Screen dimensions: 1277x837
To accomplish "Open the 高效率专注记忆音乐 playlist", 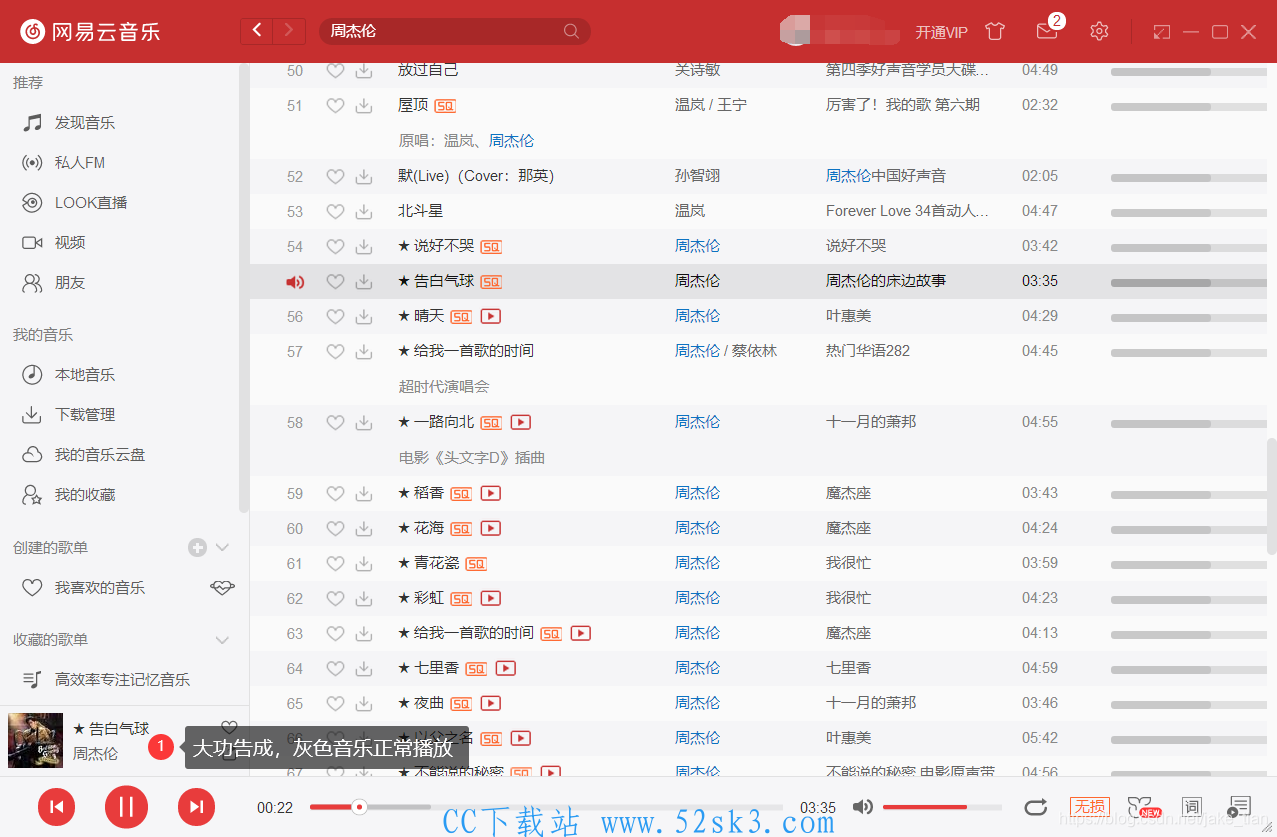I will coord(120,680).
